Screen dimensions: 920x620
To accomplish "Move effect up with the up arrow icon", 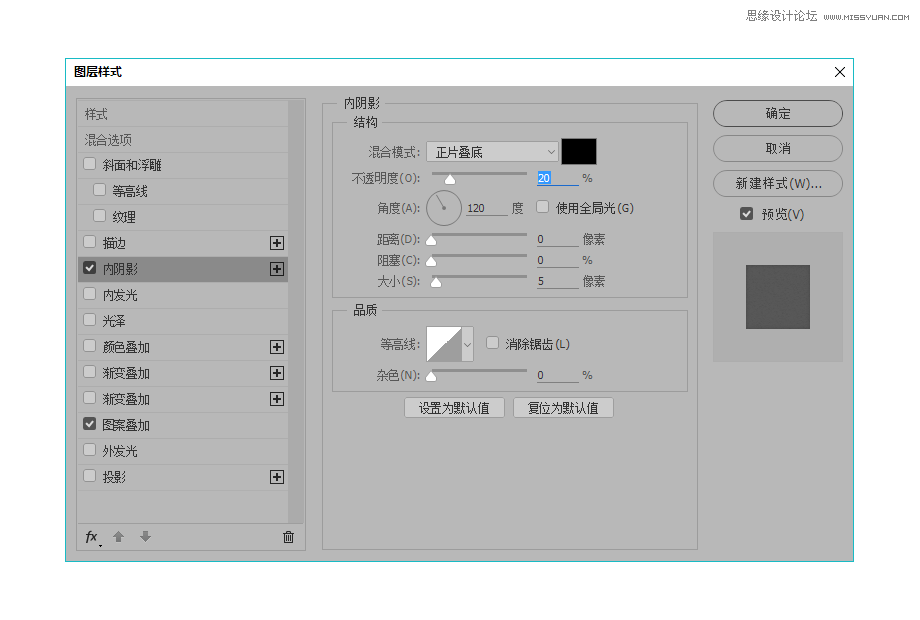I will pos(119,537).
